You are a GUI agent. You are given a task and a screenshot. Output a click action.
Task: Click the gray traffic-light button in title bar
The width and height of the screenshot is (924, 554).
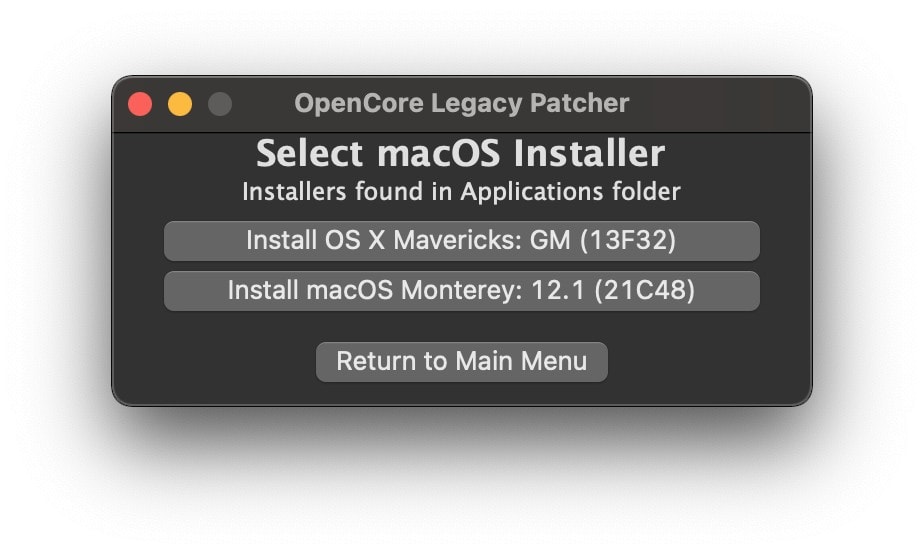(219, 104)
